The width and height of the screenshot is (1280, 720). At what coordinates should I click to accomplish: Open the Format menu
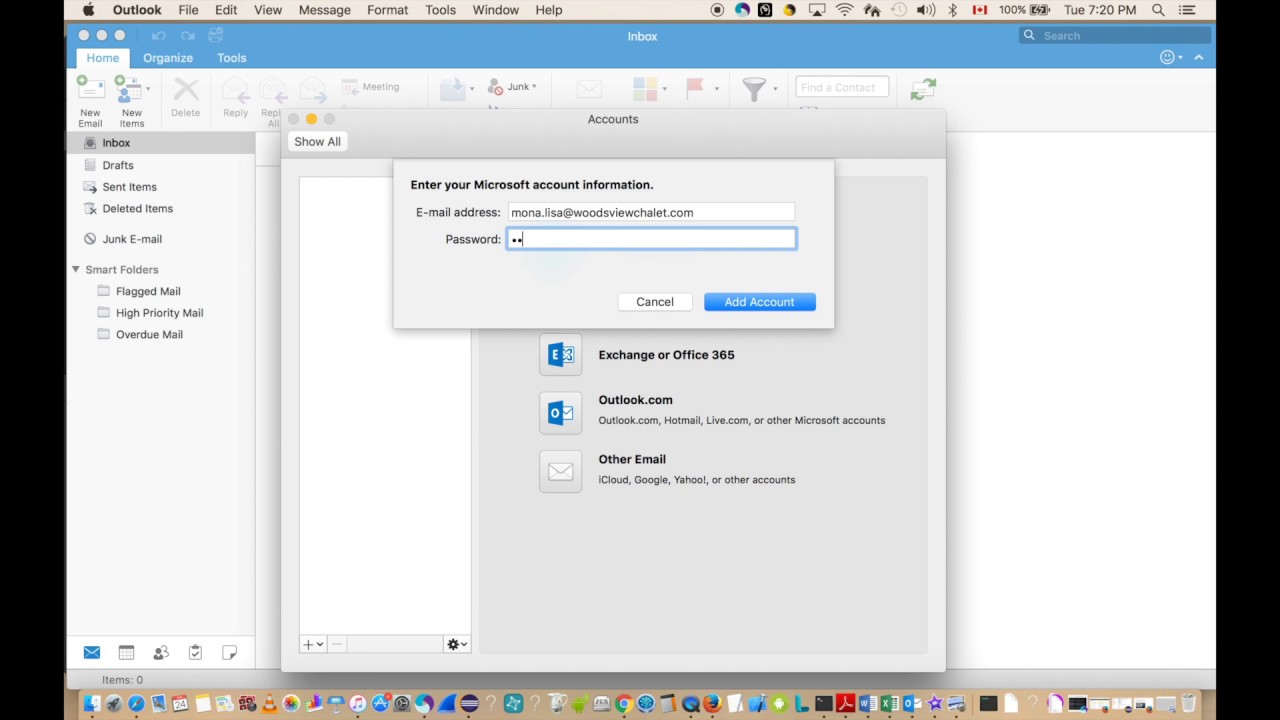(x=387, y=10)
